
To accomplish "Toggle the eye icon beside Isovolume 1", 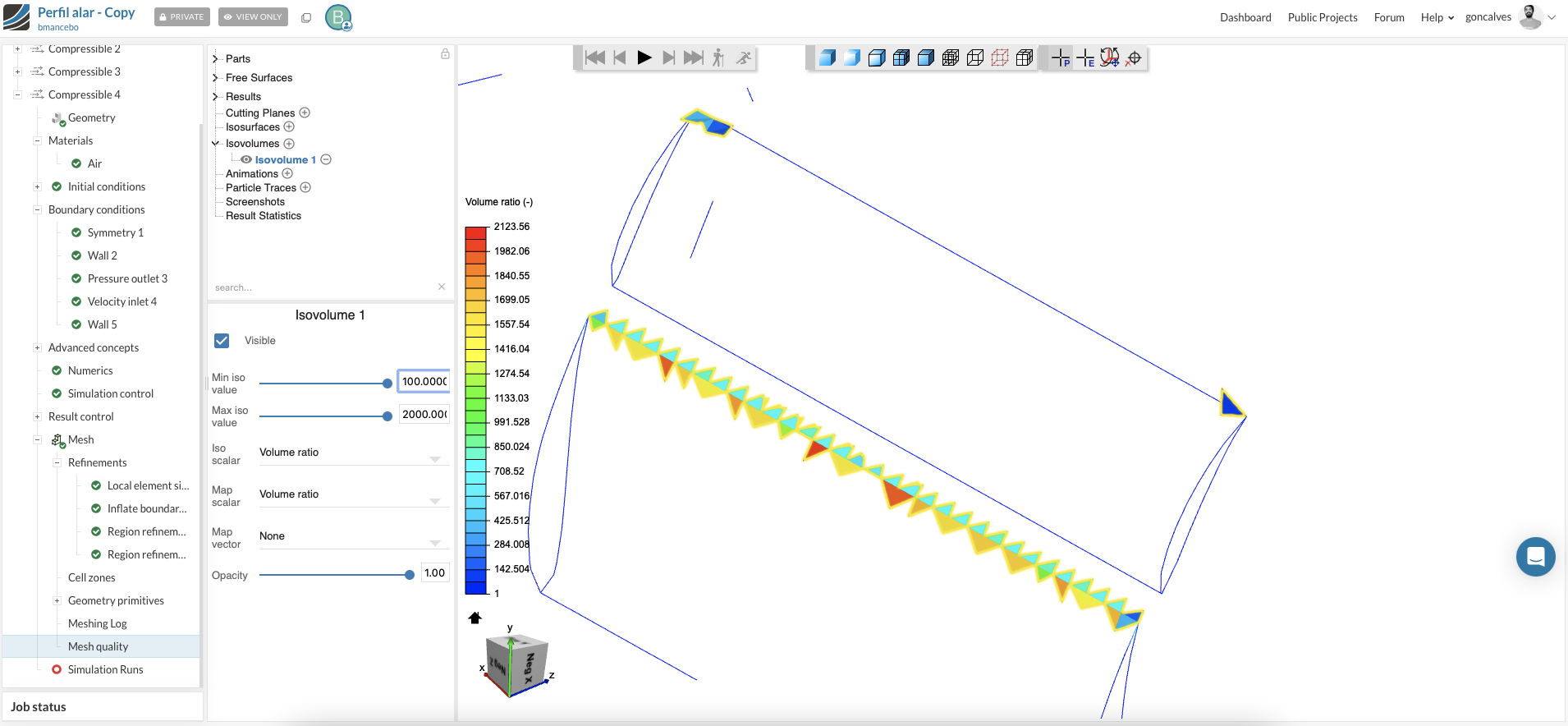I will 246,159.
